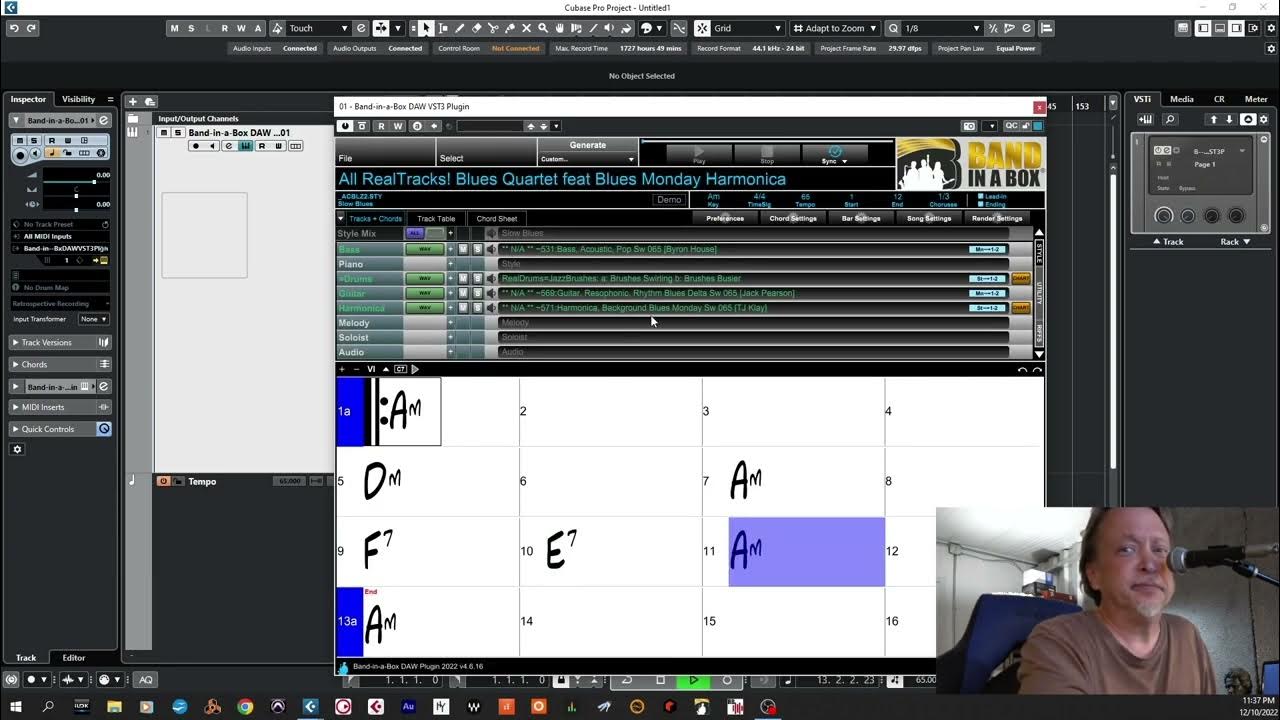Click the Demo button
This screenshot has width=1280, height=720.
click(669, 200)
